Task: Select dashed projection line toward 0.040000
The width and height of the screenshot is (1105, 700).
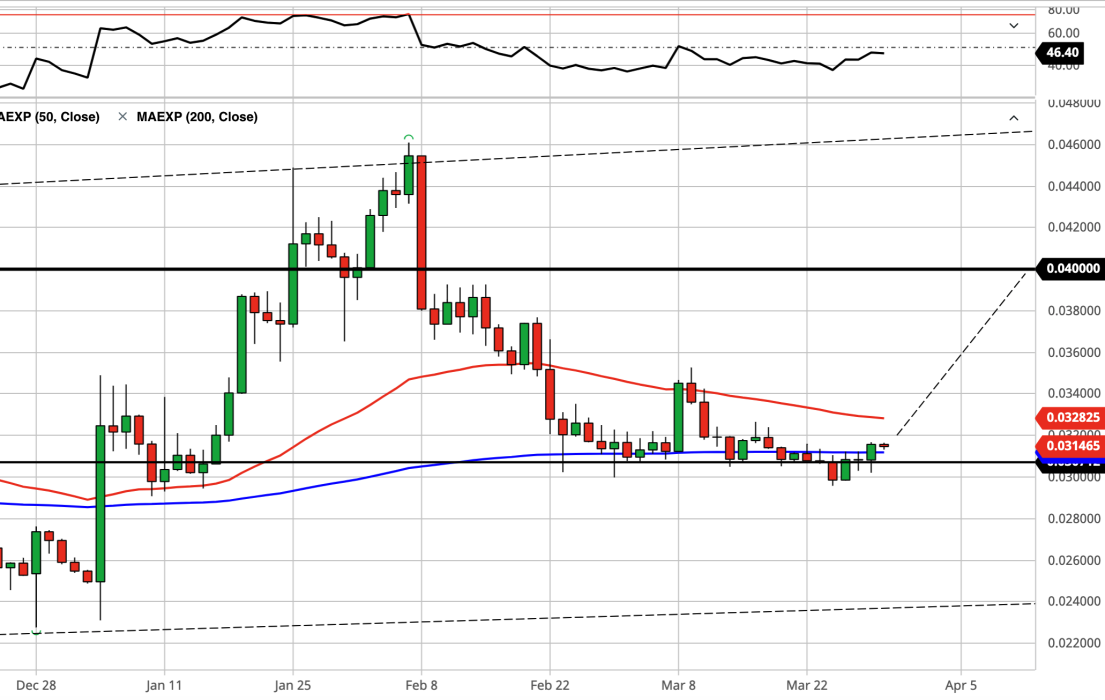Action: 961,352
